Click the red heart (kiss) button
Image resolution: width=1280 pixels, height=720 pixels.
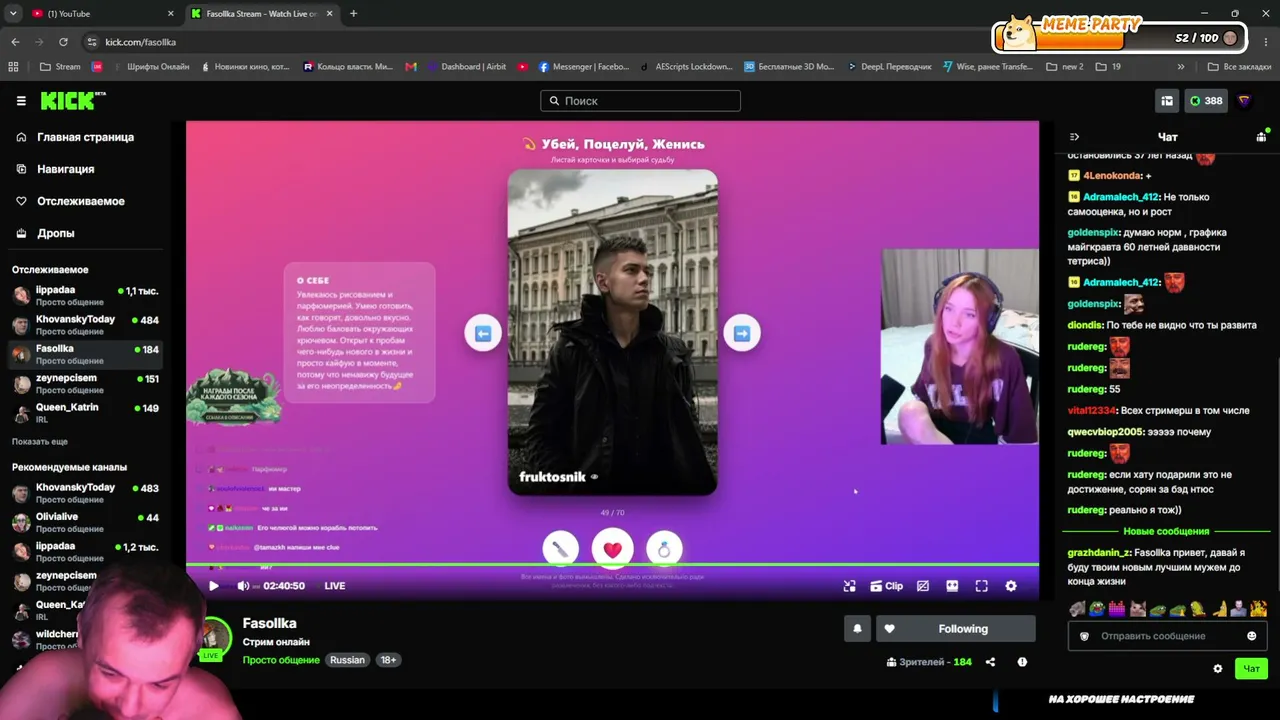[x=613, y=548]
